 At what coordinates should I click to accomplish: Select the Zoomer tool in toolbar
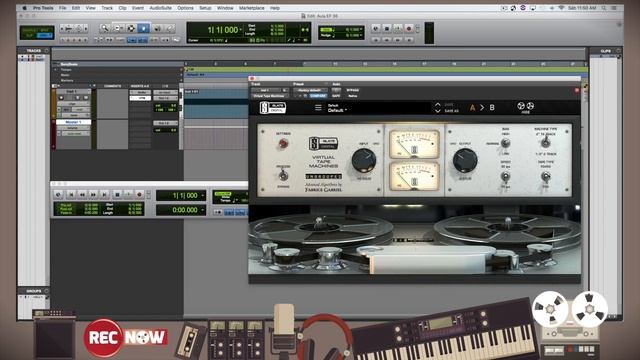coord(104,28)
